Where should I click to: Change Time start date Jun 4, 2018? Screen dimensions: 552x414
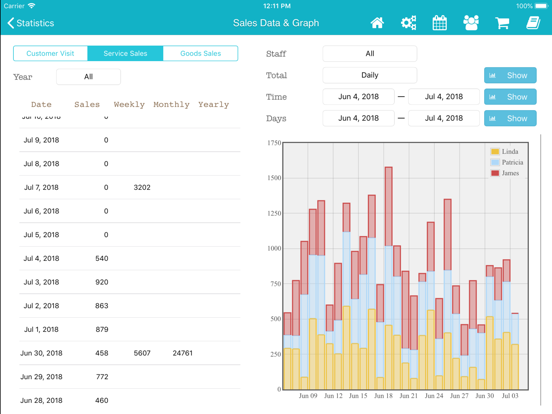pyautogui.click(x=358, y=96)
